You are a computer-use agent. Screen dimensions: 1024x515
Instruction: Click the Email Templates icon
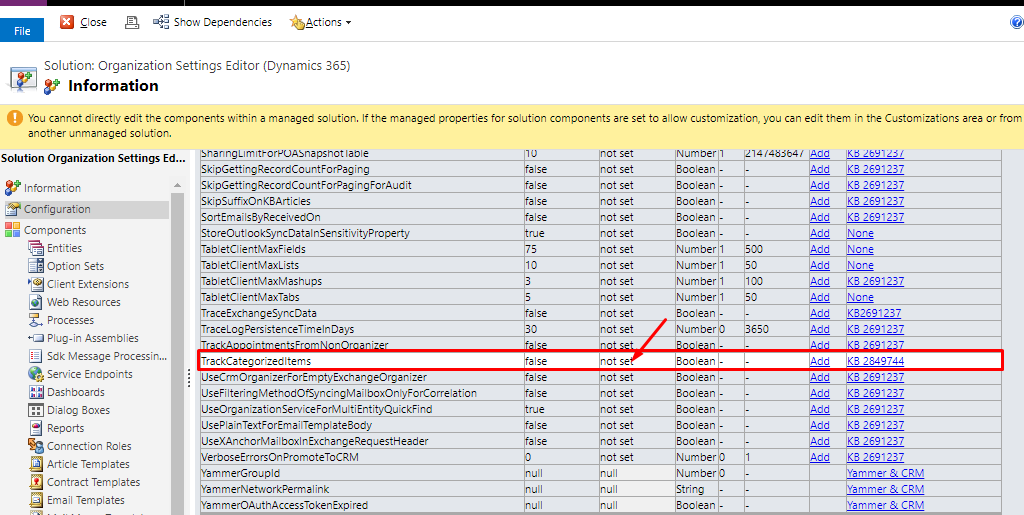point(36,500)
